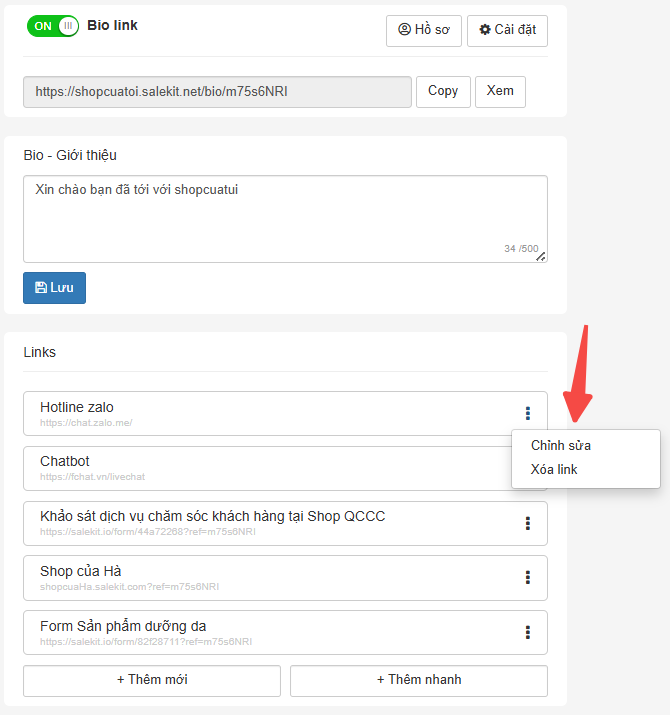Copy the bio link URL
This screenshot has height=715, width=670.
coord(443,92)
